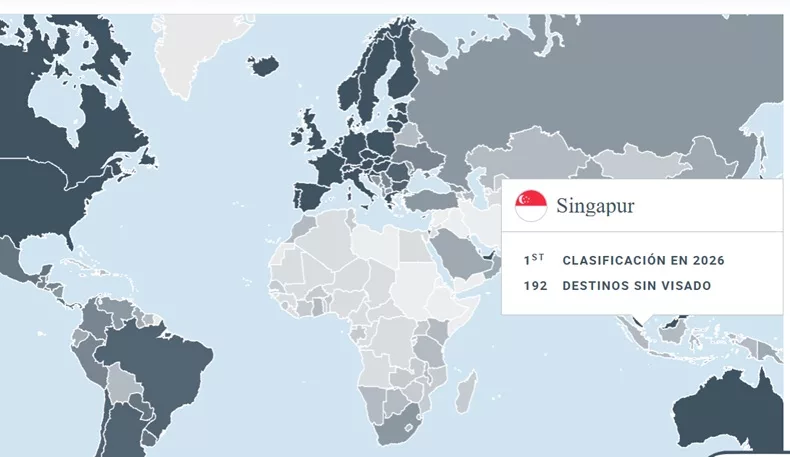Viewport: 790px width, 457px height.
Task: Click Greenland on the map
Action: pos(194,50)
